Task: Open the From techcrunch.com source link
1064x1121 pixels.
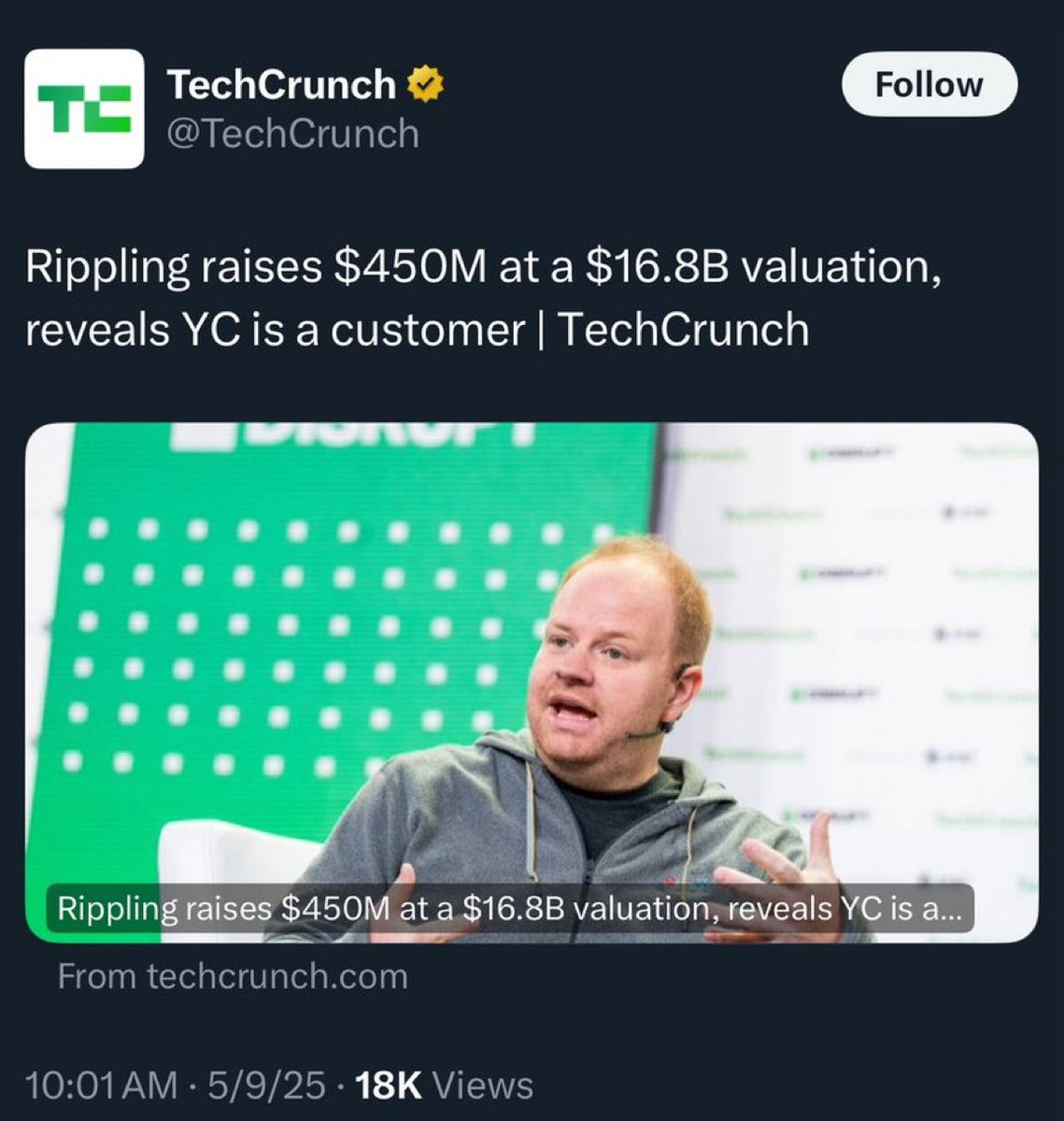Action: [x=233, y=976]
